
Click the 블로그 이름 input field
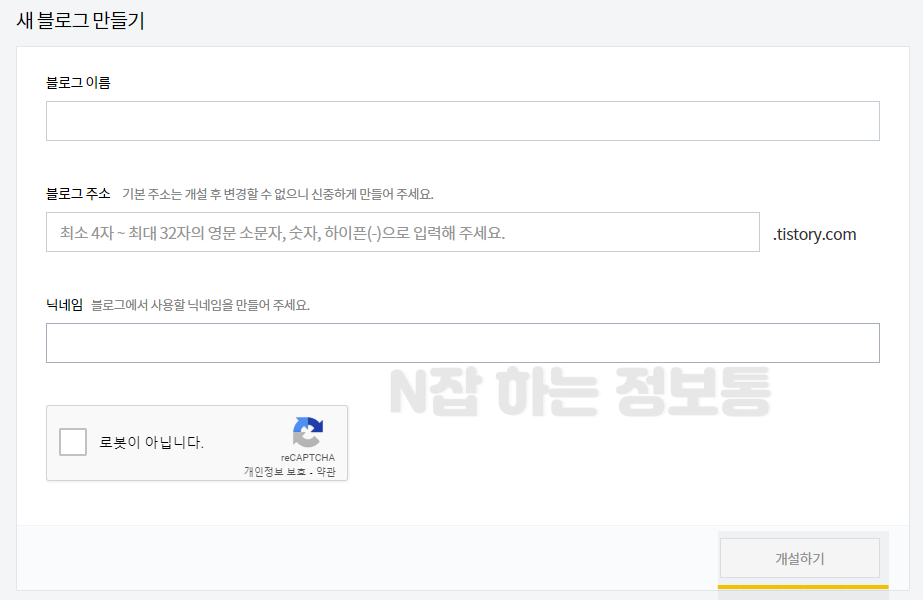pos(463,121)
